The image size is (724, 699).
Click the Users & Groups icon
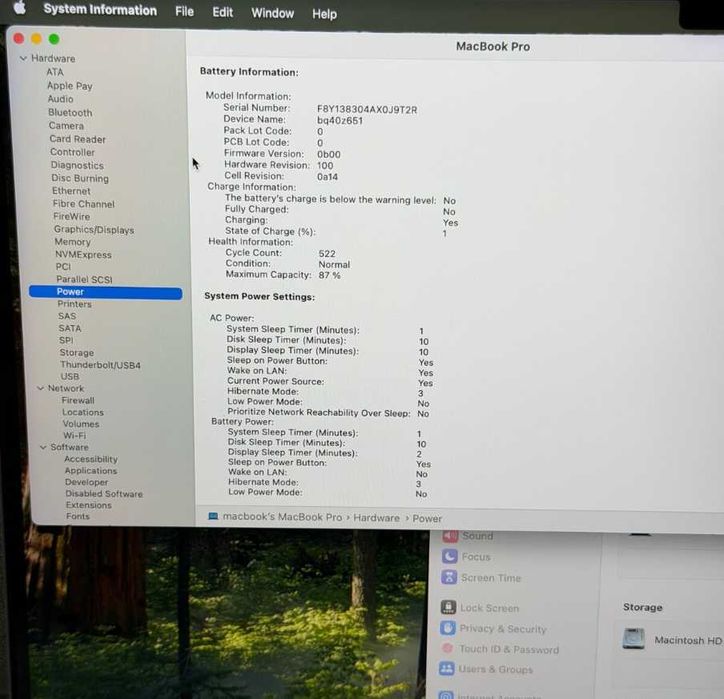446,668
